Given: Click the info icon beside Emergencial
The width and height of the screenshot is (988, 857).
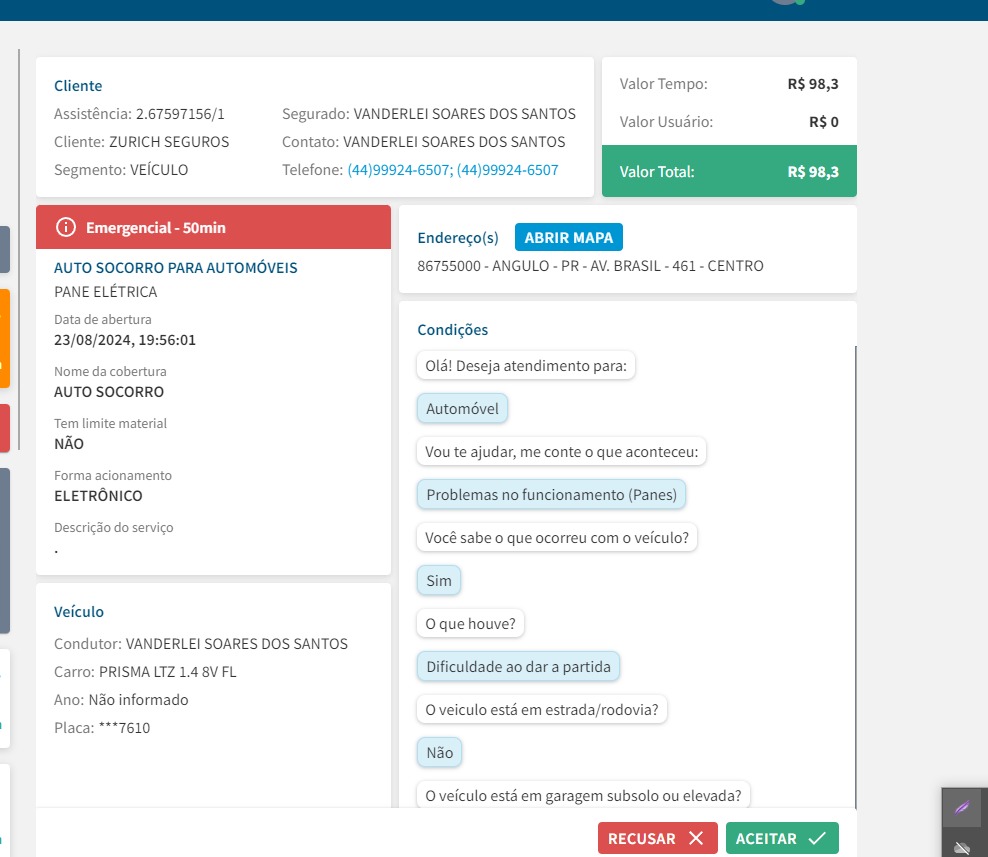Looking at the screenshot, I should coord(66,227).
